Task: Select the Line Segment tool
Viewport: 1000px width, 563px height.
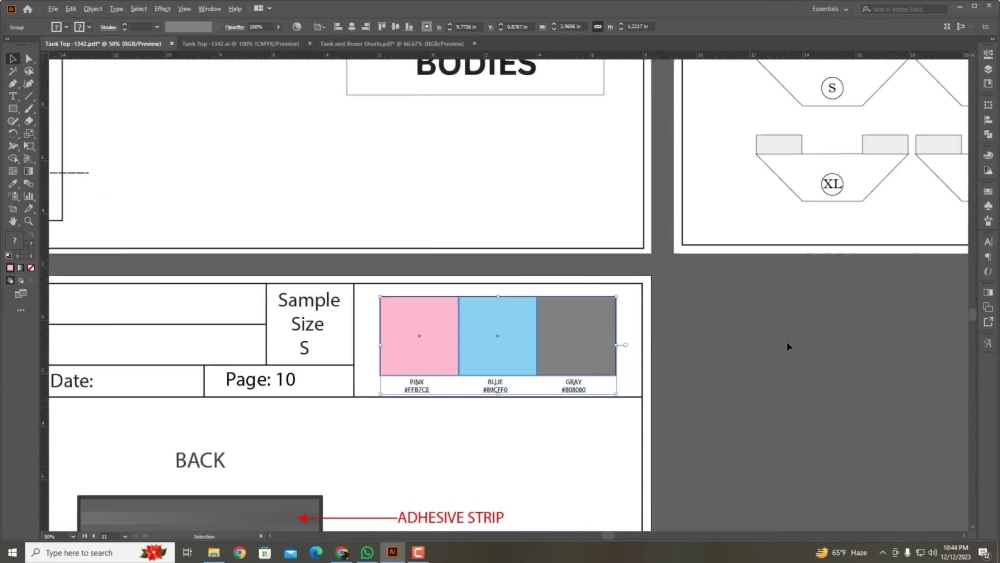Action: point(29,96)
